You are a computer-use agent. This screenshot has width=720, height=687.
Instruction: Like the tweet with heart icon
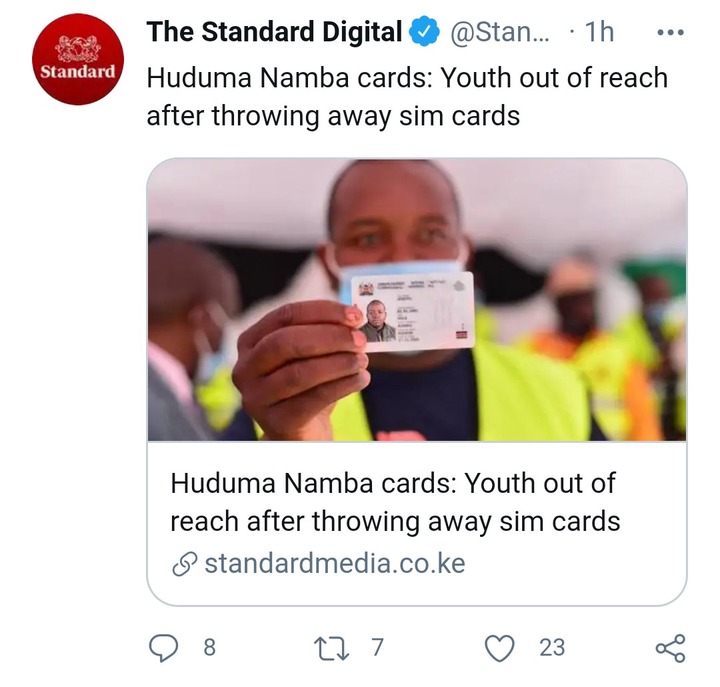click(x=500, y=648)
